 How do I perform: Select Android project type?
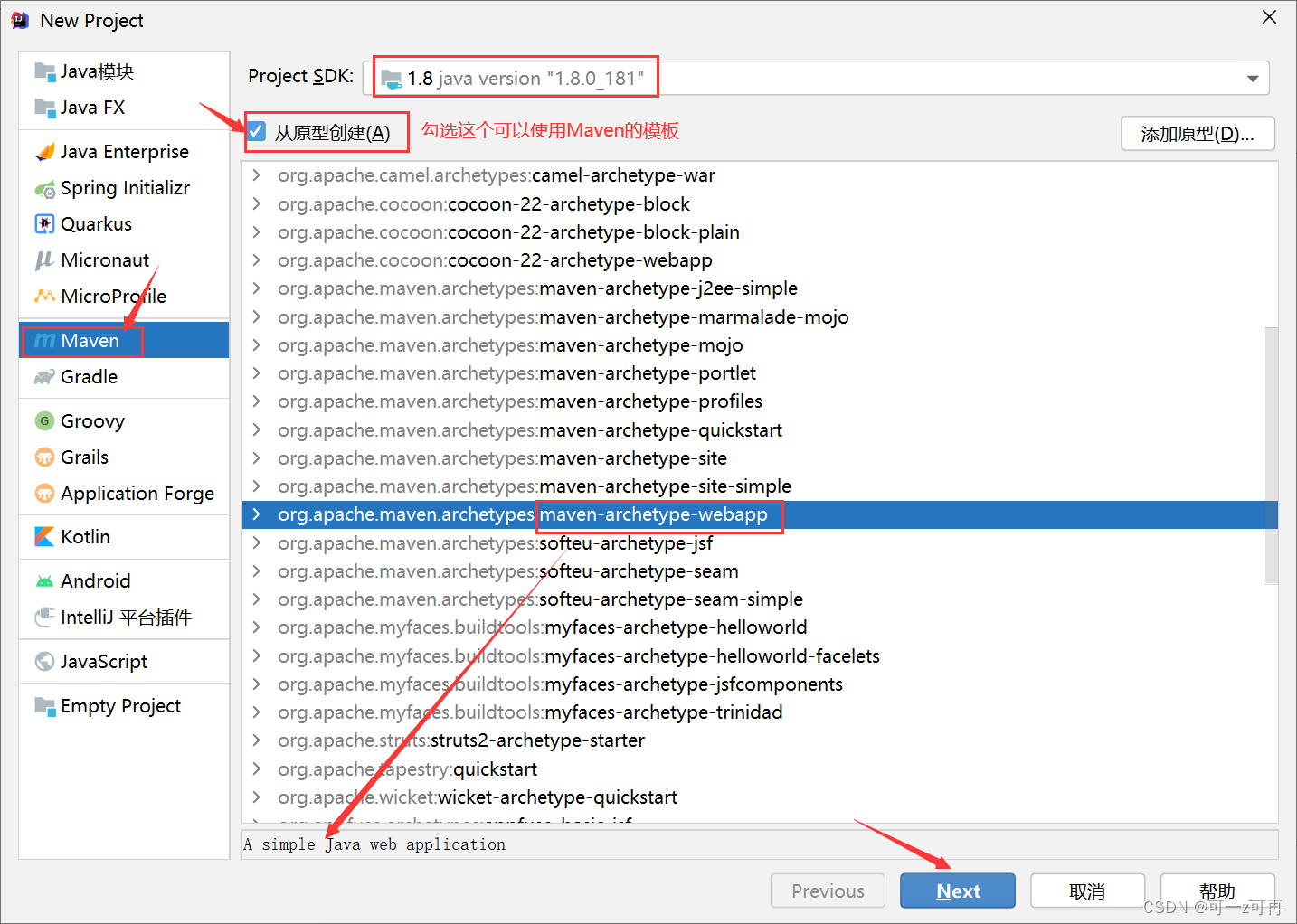pyautogui.click(x=124, y=581)
